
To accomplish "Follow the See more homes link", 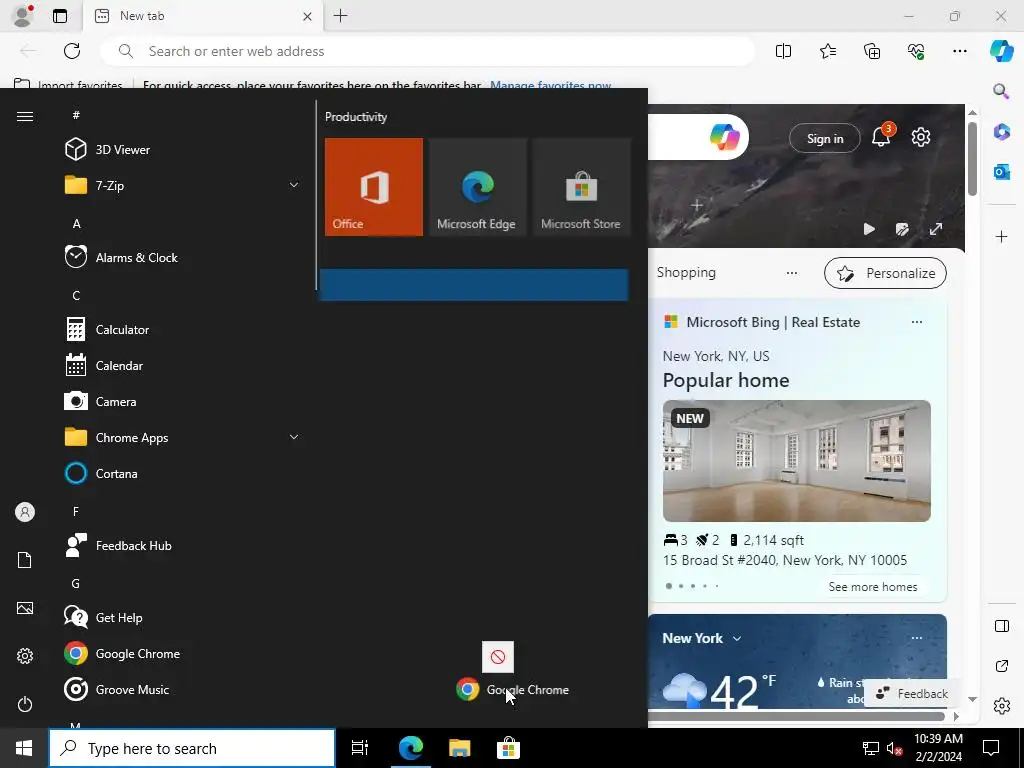I will (872, 586).
